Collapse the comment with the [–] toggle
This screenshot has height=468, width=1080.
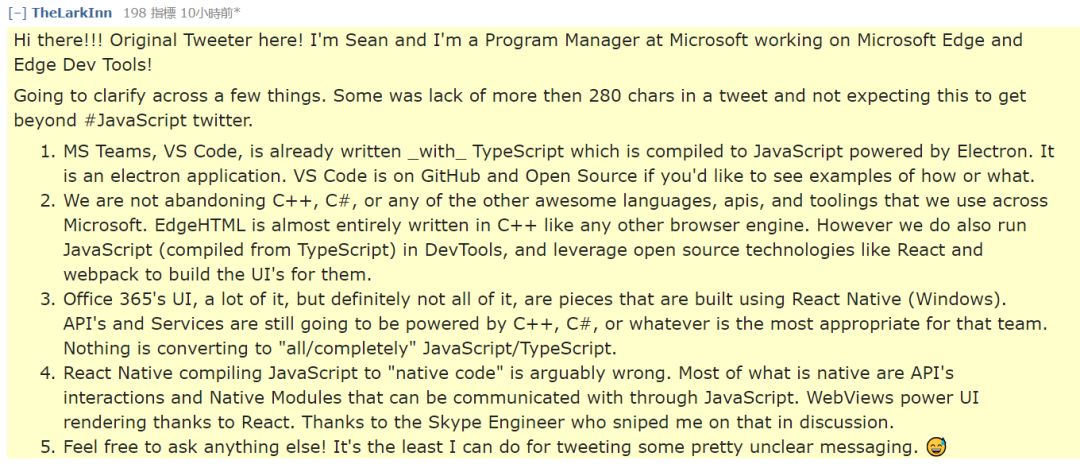[17, 12]
